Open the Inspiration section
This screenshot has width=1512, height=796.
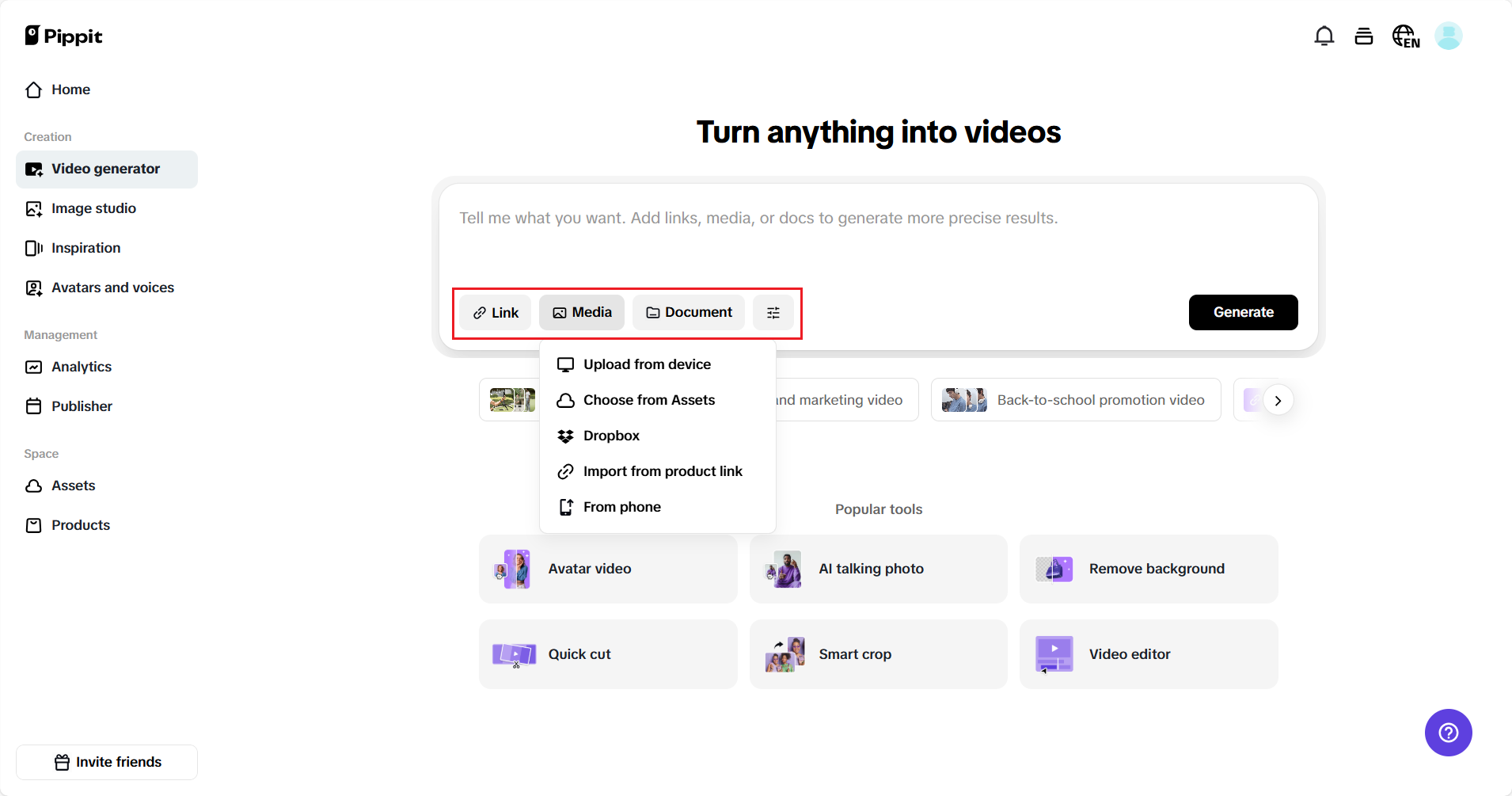[x=85, y=248]
